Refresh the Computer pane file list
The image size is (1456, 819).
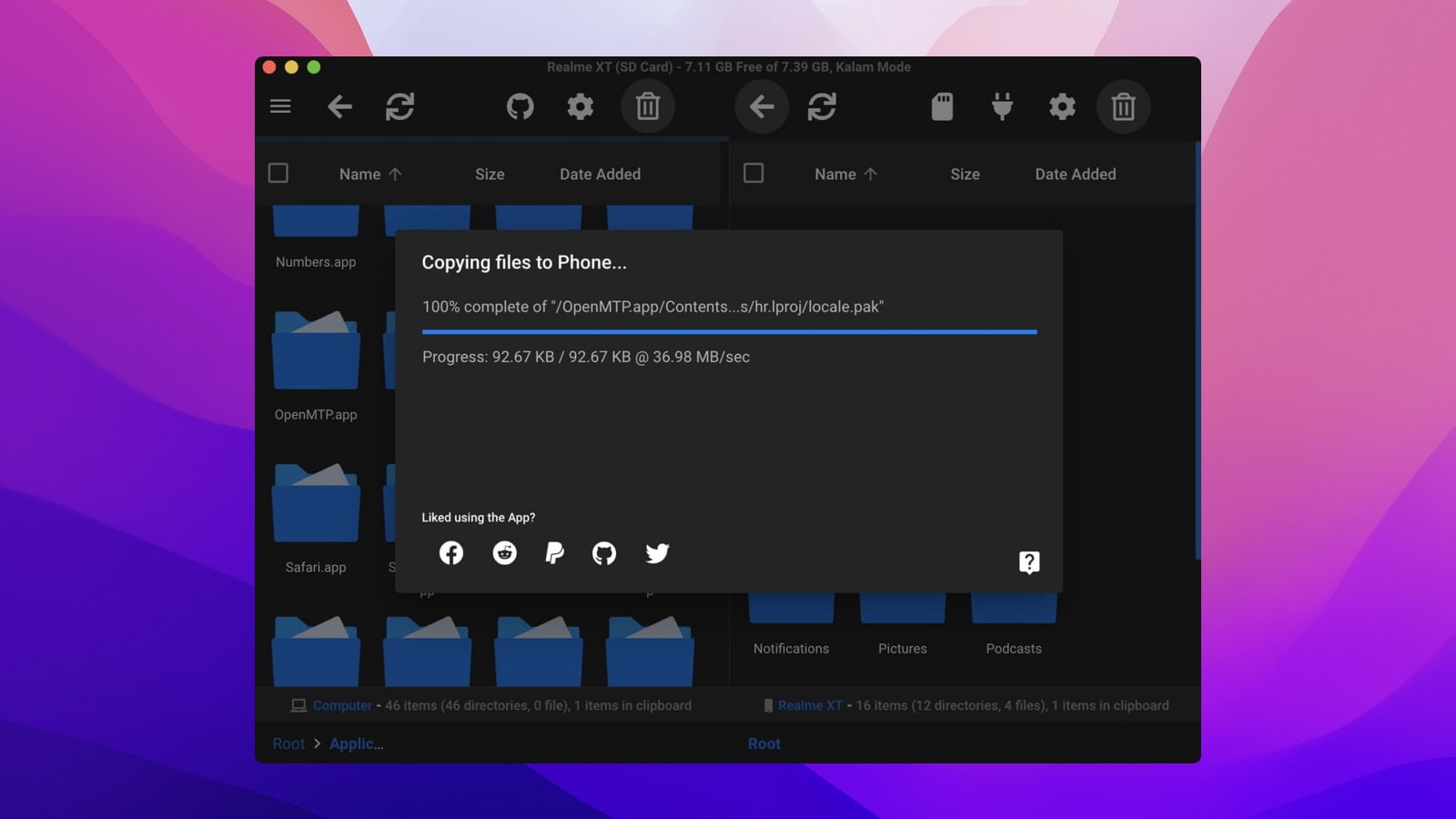click(400, 106)
